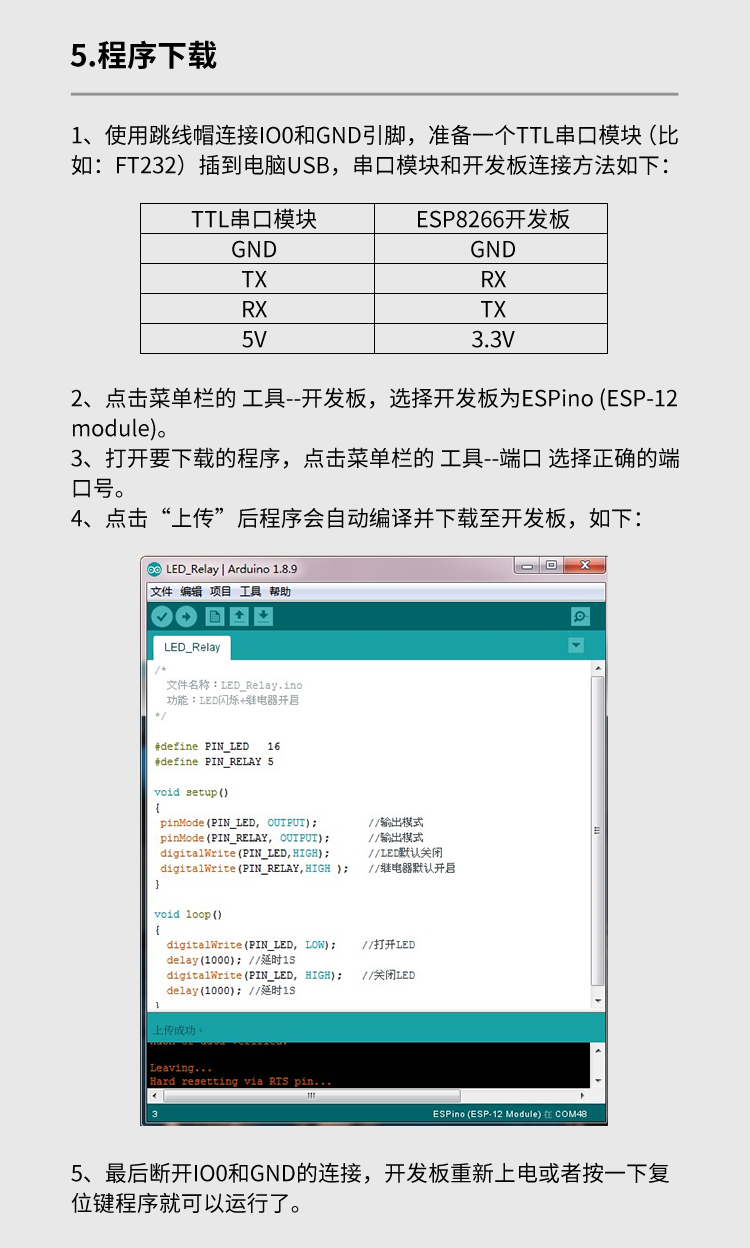Open the 工具 menu

pos(250,592)
